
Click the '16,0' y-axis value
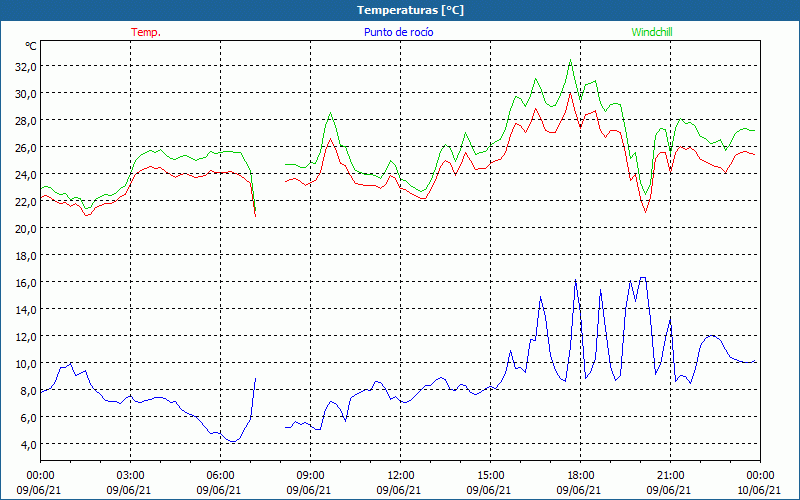(x=26, y=283)
